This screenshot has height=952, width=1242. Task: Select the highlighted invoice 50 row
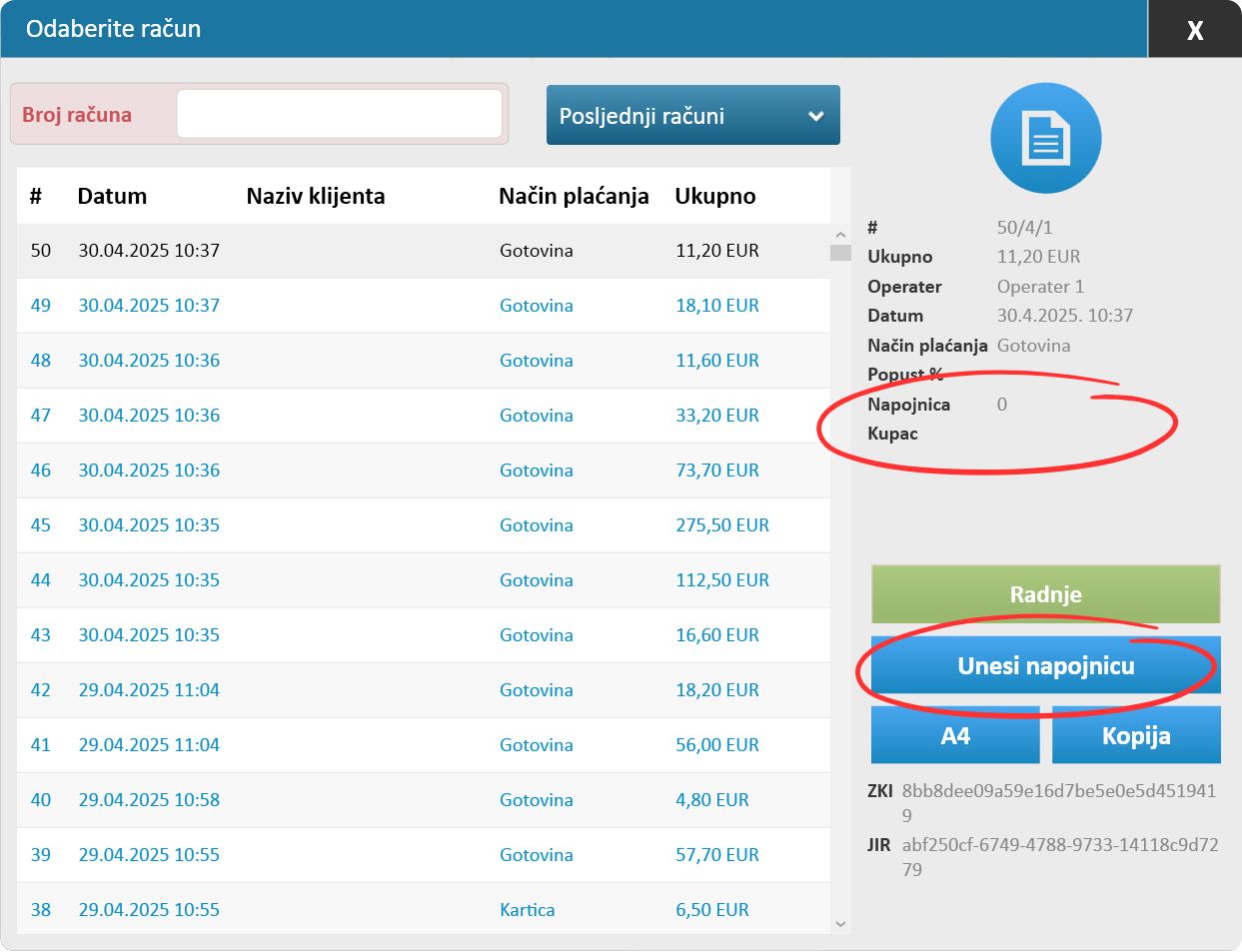423,251
